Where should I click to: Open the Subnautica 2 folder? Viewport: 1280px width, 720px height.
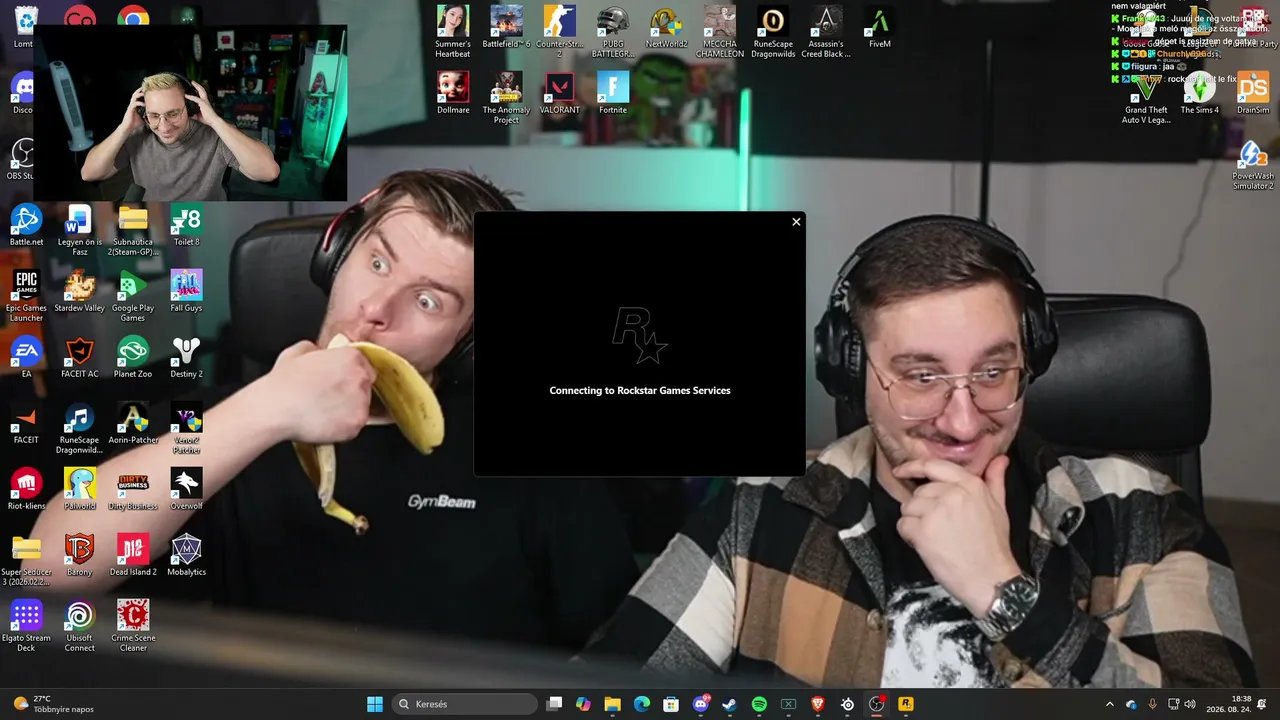(133, 230)
